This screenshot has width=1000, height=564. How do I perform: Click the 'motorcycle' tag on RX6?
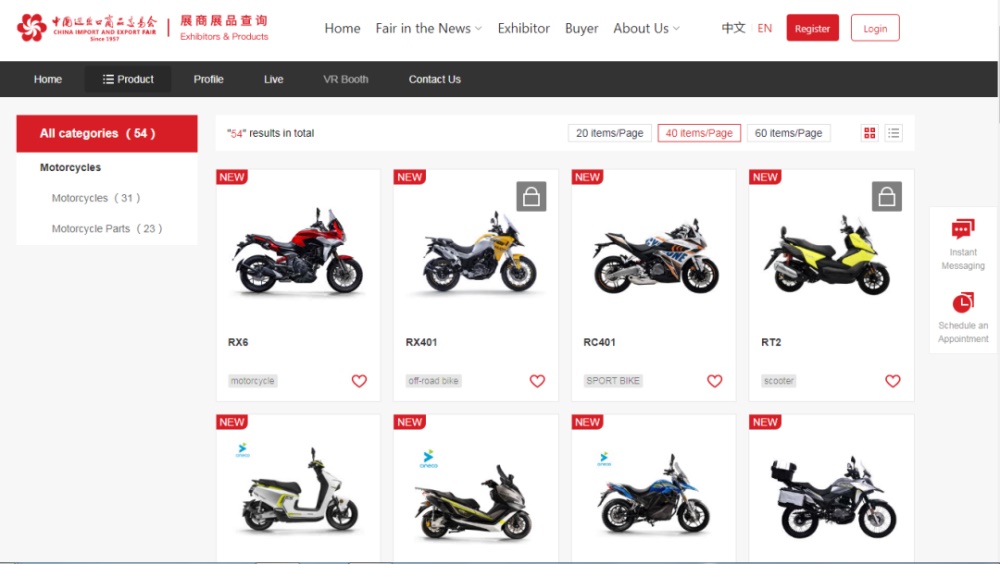(x=253, y=381)
